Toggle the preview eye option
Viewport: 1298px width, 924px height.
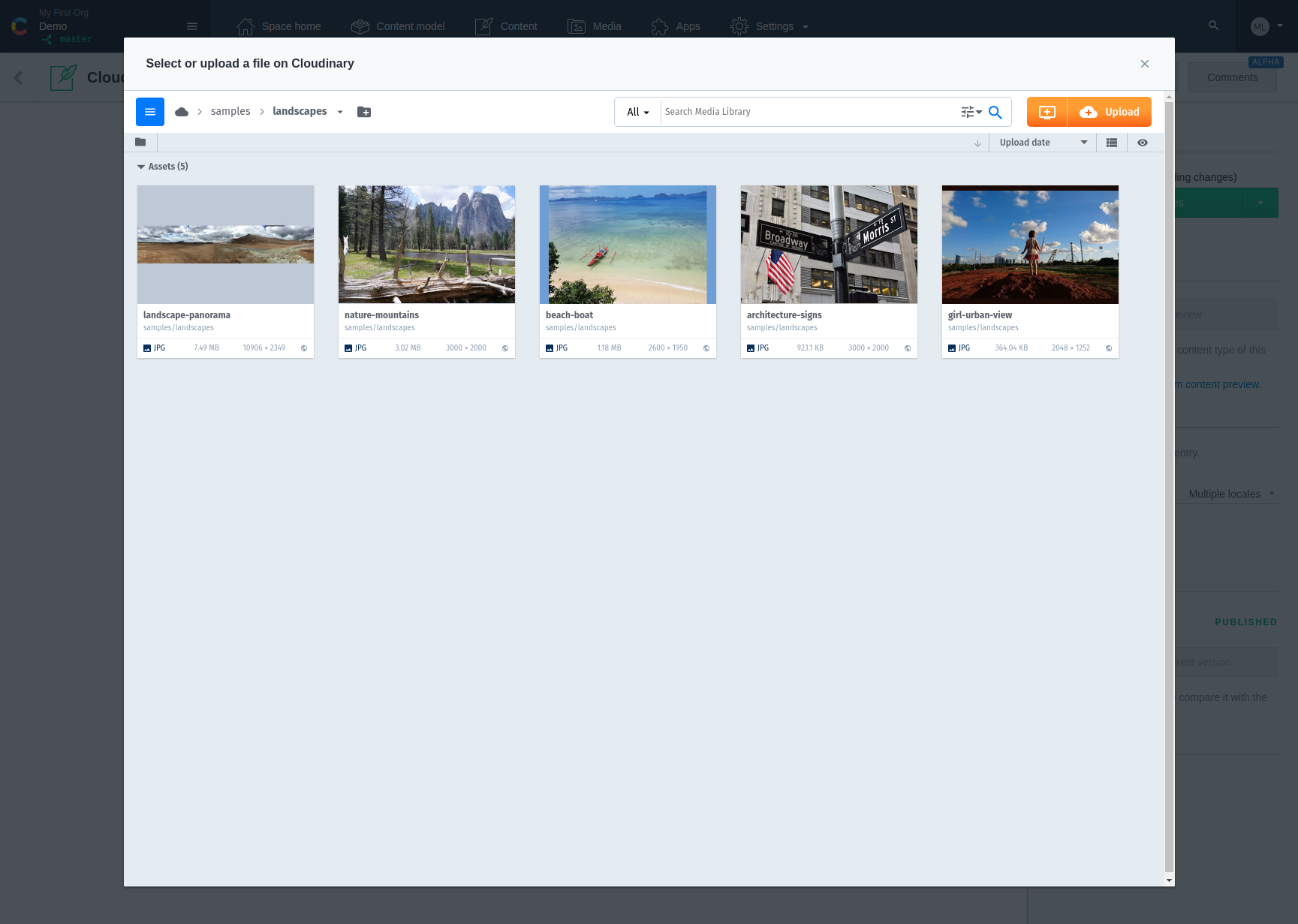1143,143
